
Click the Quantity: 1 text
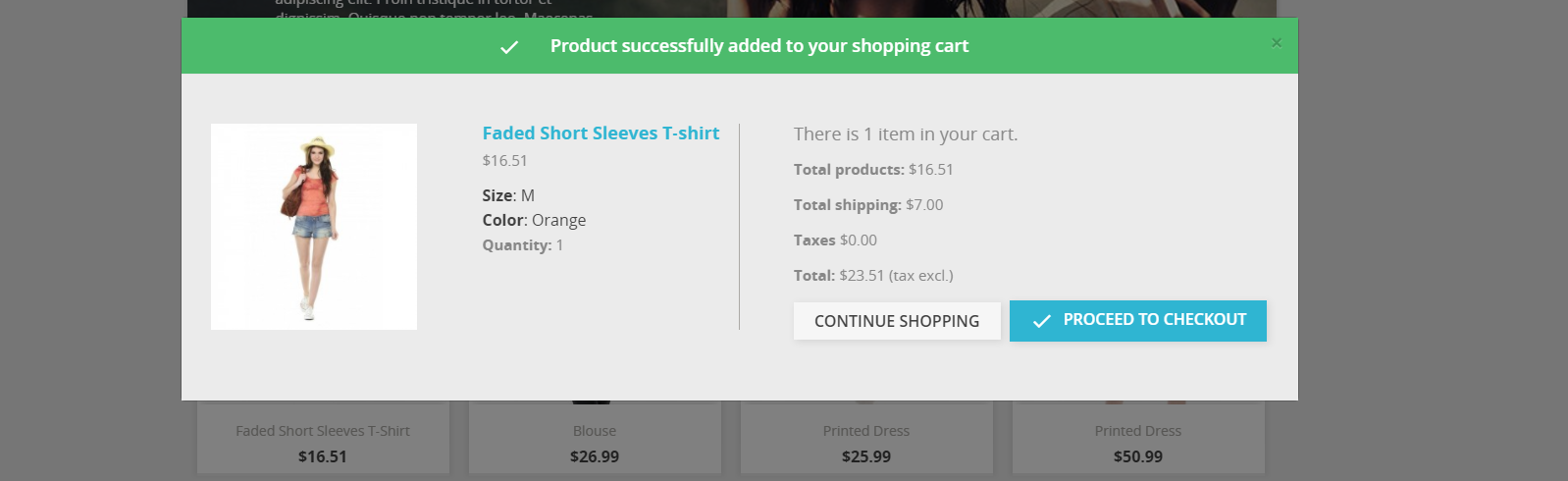click(523, 245)
